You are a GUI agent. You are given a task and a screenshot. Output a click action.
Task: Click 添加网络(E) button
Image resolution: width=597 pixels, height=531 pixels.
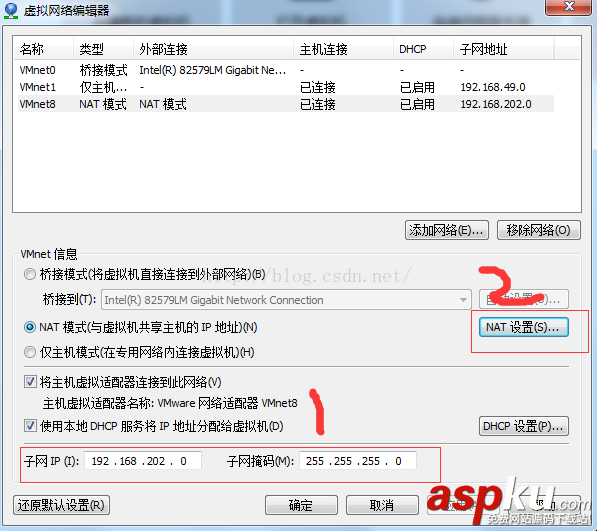tap(447, 230)
